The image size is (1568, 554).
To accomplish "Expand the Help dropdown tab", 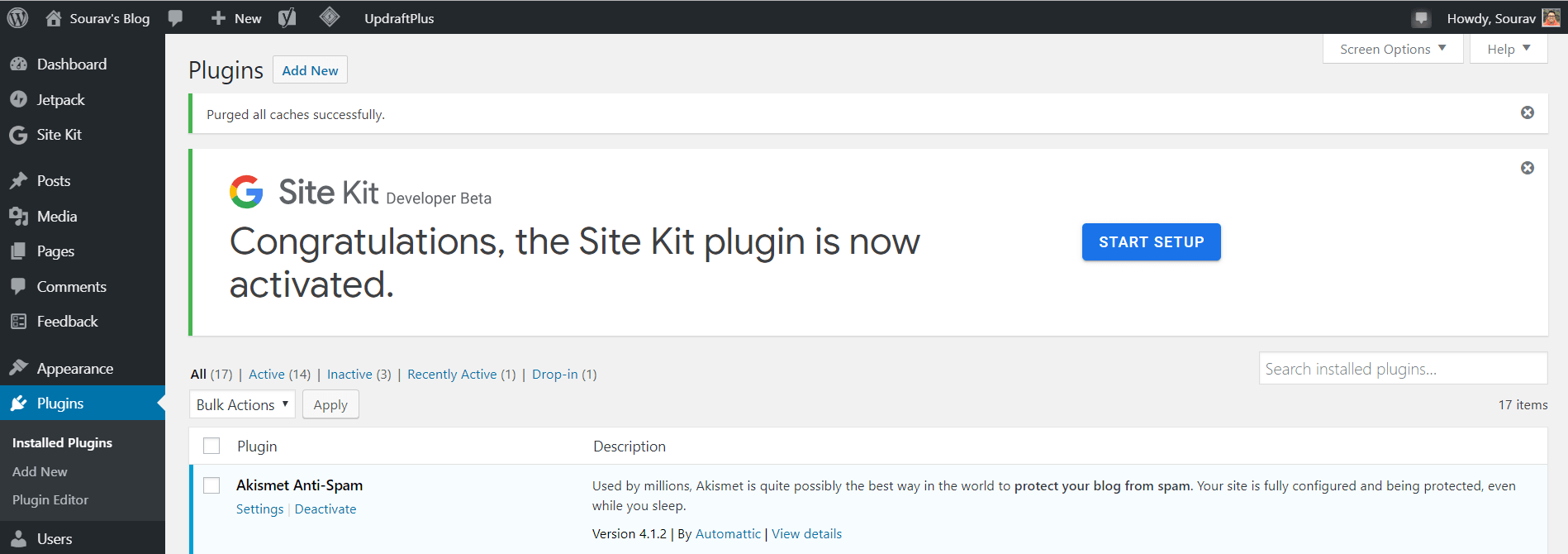I will click(1508, 49).
